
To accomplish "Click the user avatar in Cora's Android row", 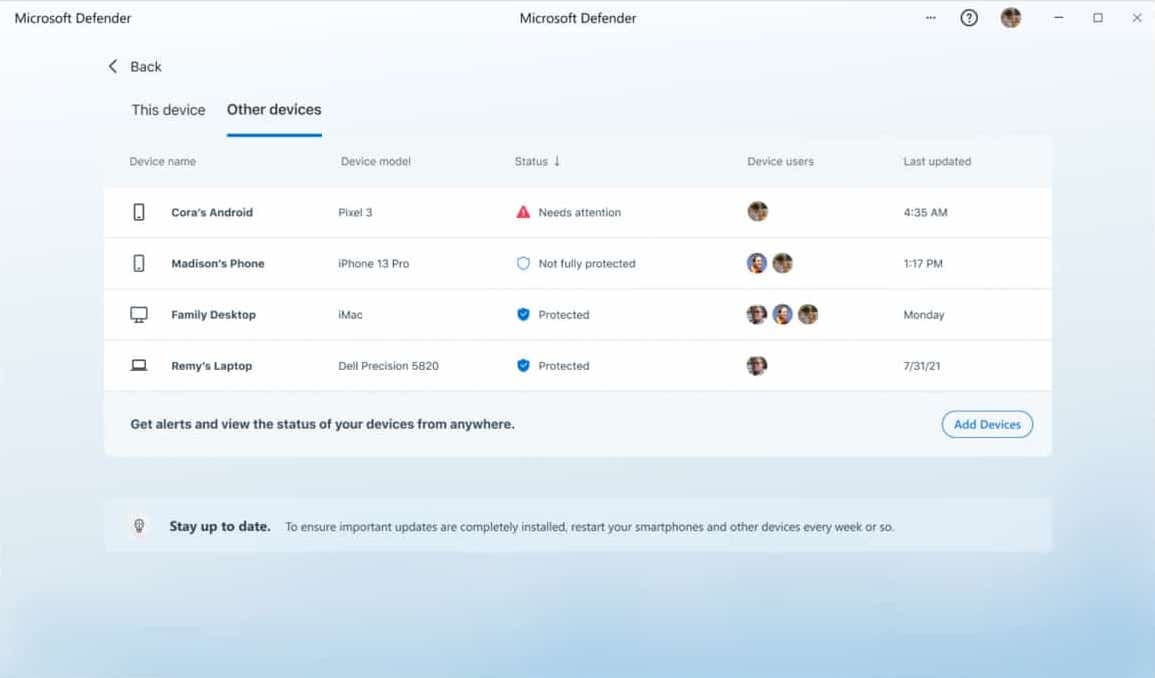I will tap(757, 212).
